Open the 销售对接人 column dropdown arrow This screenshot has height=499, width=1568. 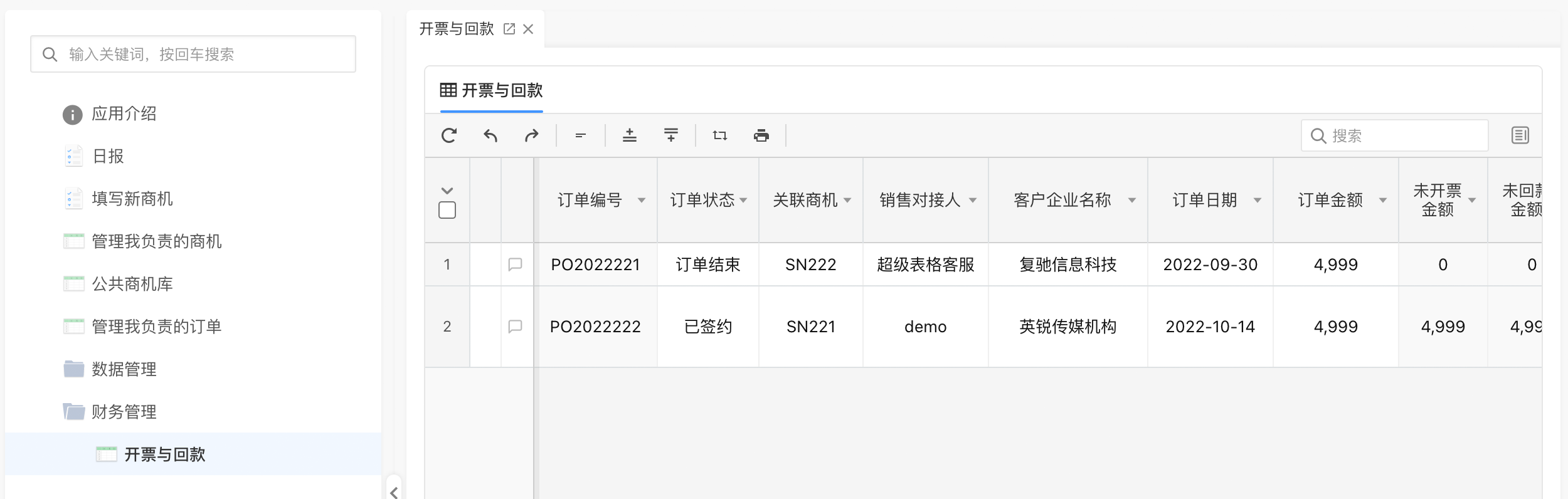click(x=973, y=201)
